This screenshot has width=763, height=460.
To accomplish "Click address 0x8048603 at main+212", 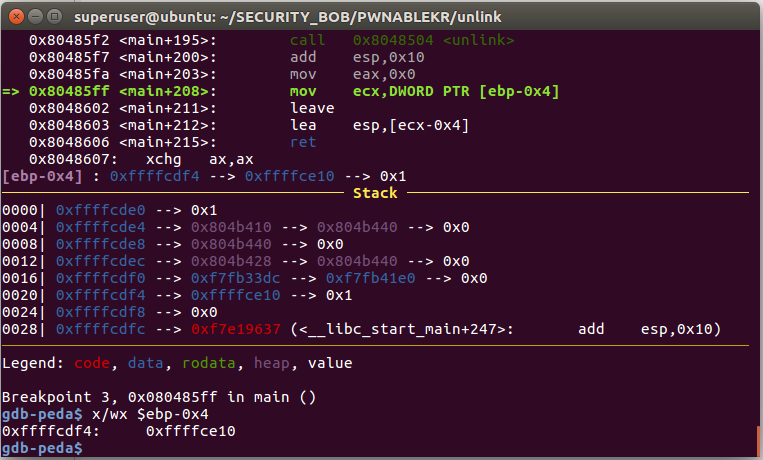I will pos(69,125).
